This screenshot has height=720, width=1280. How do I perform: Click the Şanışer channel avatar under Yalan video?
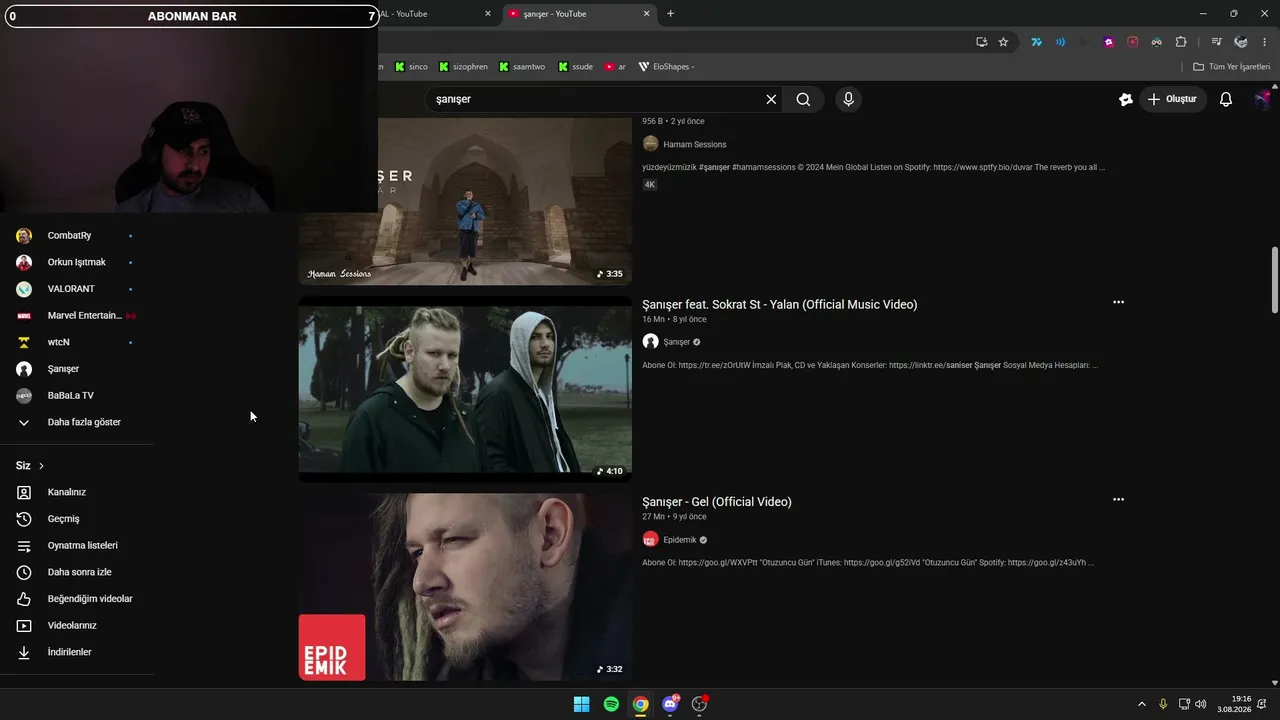[x=650, y=342]
